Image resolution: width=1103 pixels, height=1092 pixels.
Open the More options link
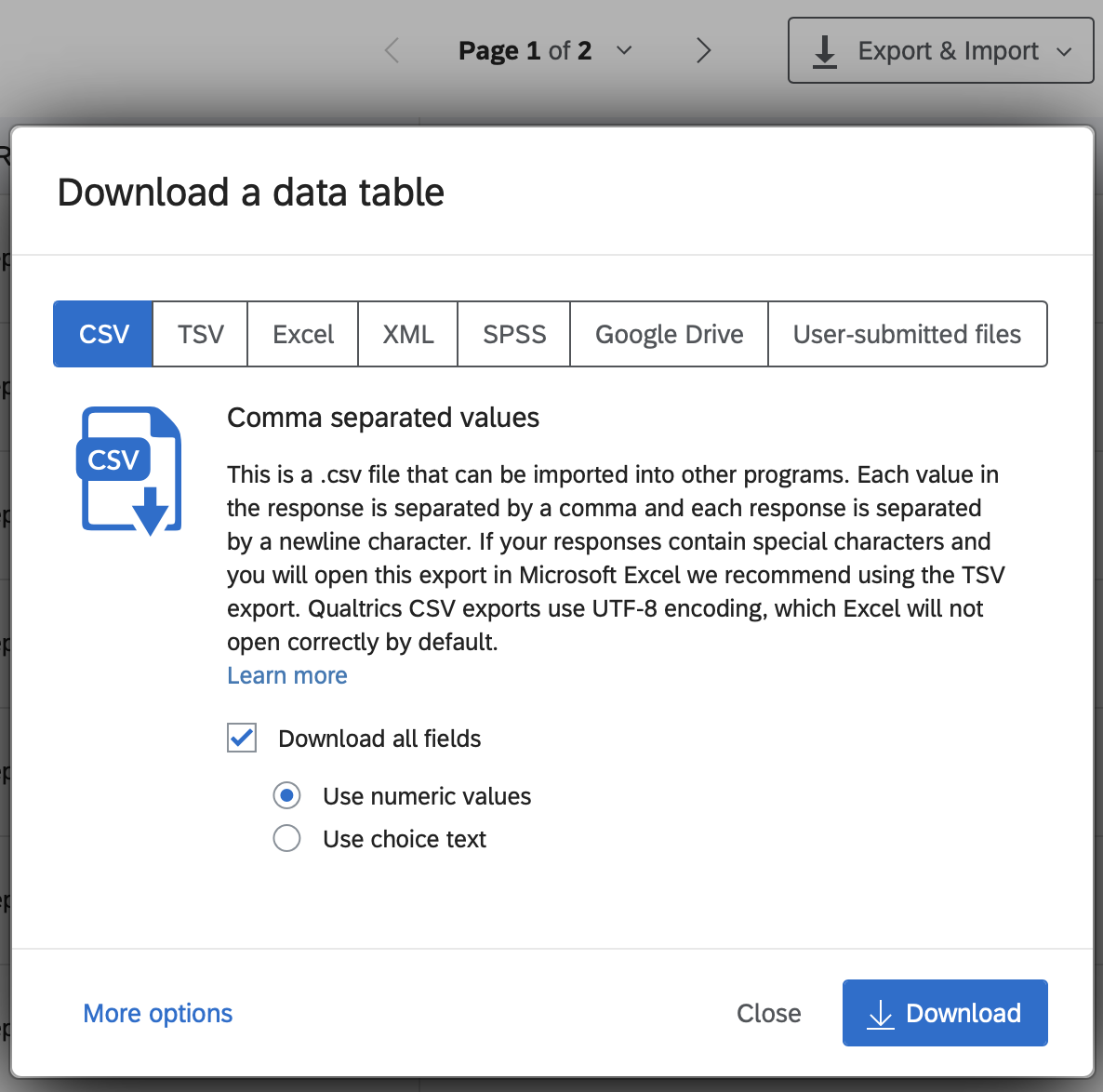(157, 1013)
